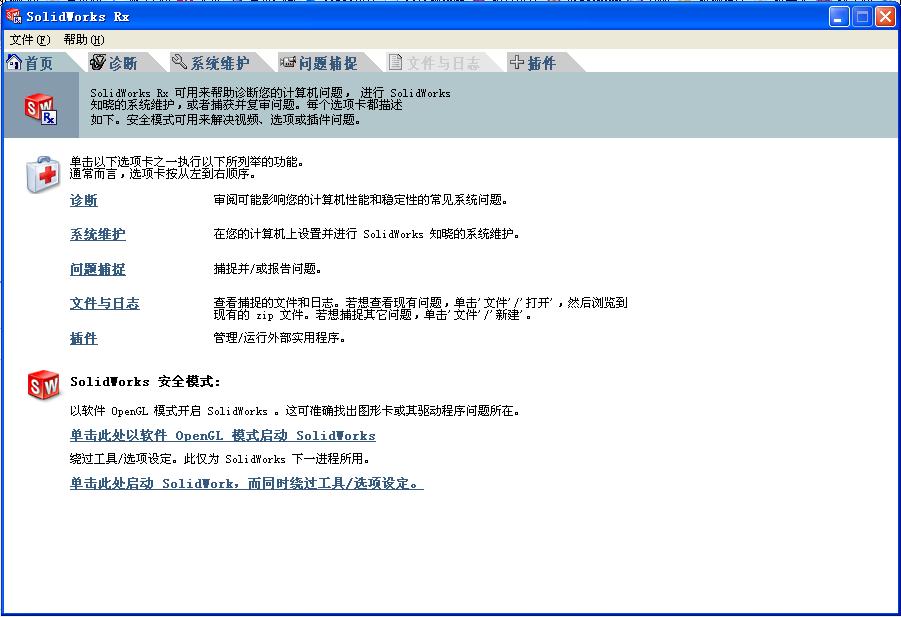This screenshot has width=901, height=617.
Task: Close the SolidWorks Rx window
Action: point(885,17)
